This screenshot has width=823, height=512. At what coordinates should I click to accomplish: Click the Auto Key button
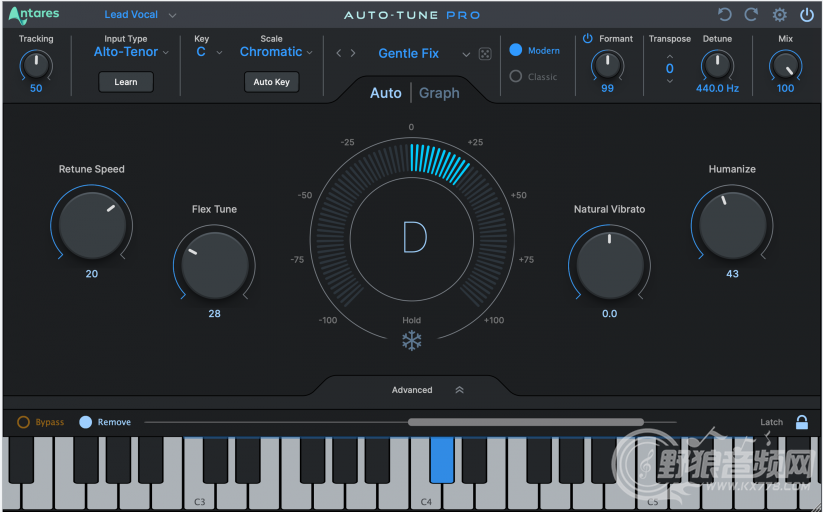click(271, 82)
